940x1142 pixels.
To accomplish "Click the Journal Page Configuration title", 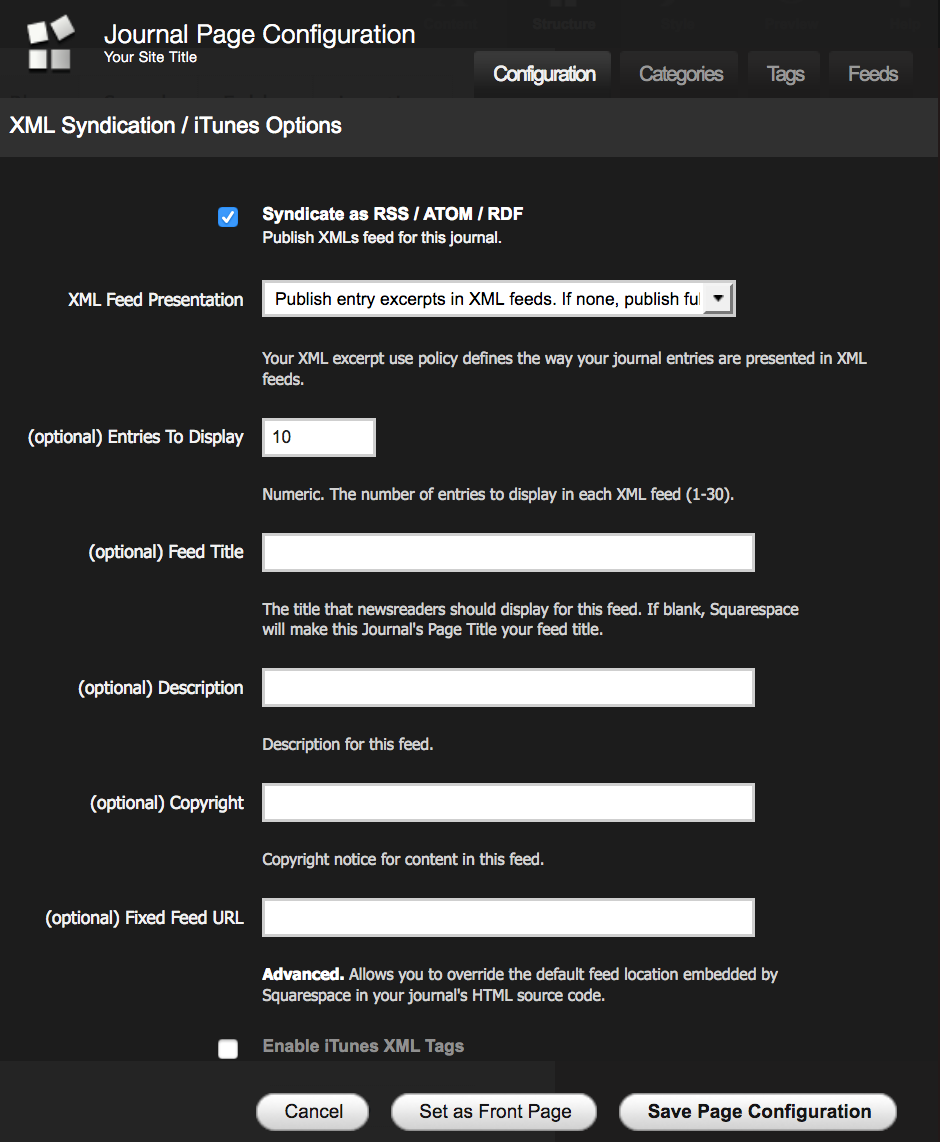I will [x=259, y=34].
